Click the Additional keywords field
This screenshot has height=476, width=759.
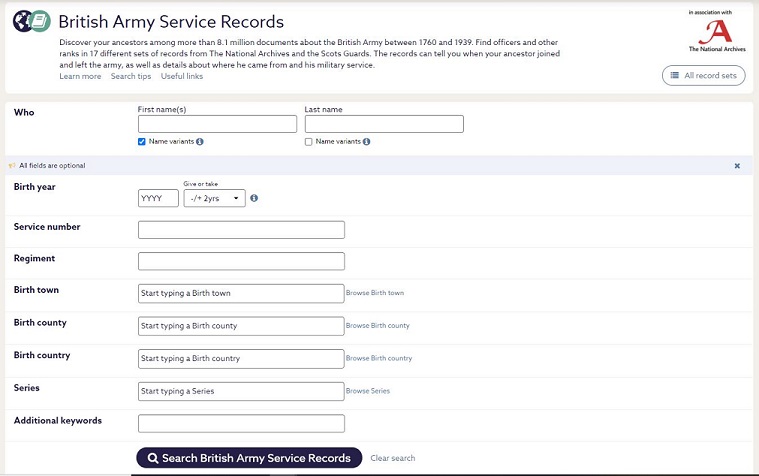(x=242, y=423)
